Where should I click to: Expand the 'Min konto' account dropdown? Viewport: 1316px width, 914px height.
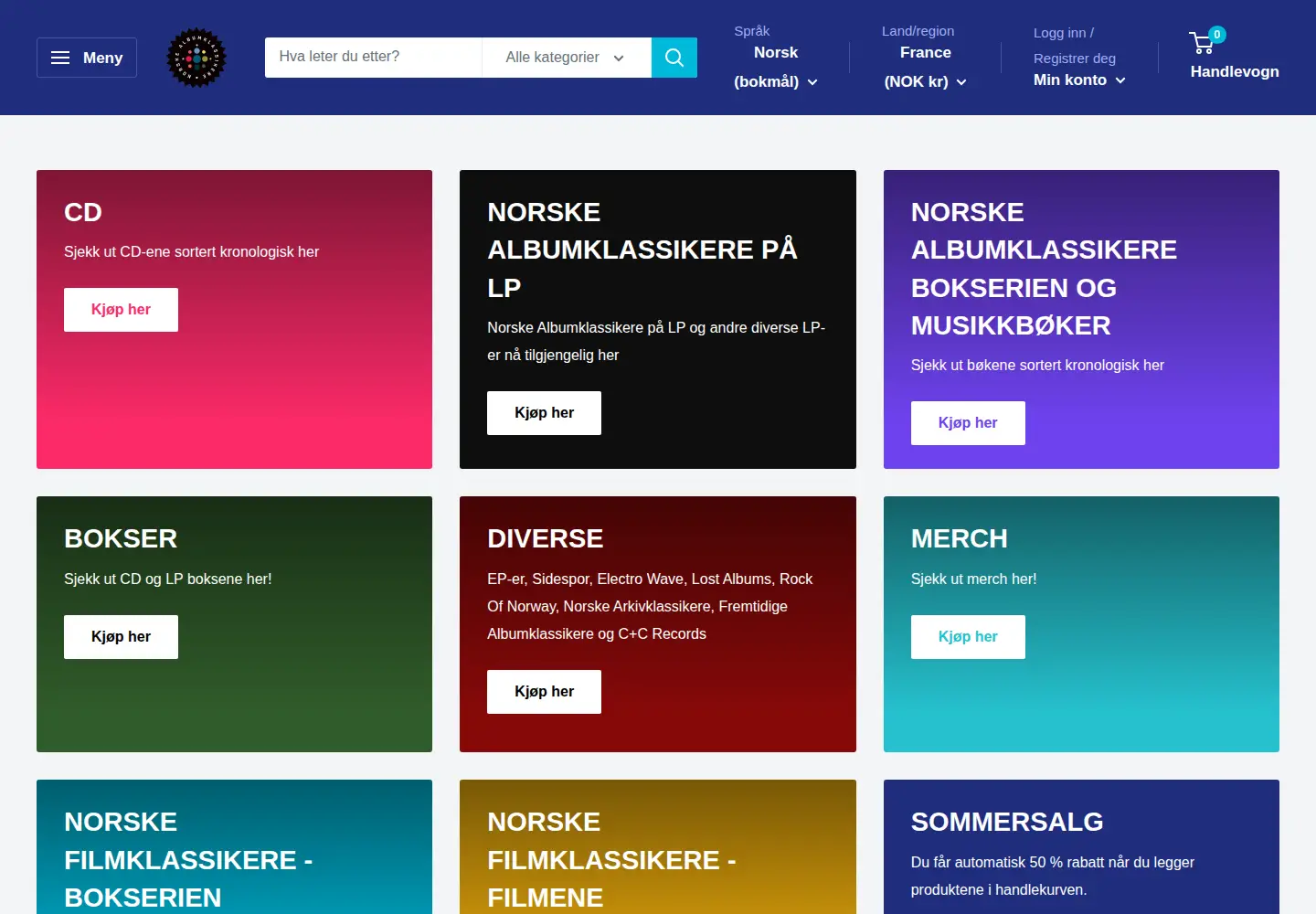pos(1079,80)
